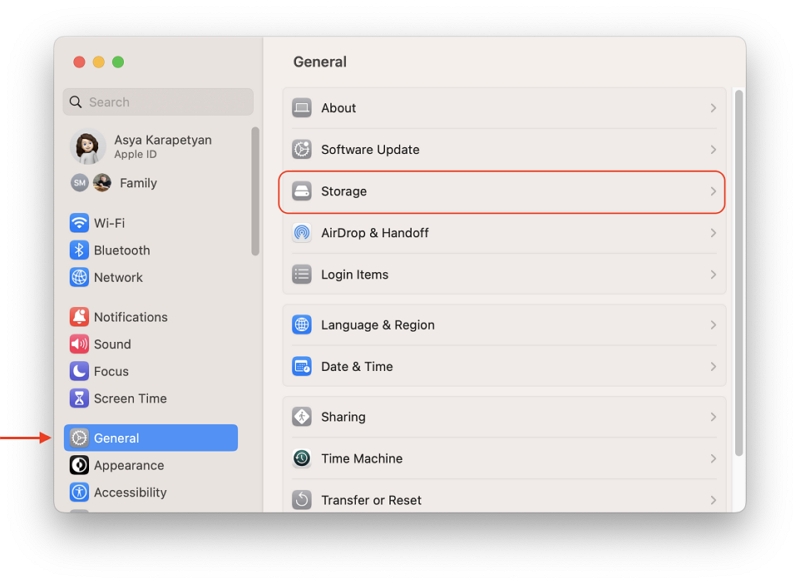
Task: Select Focus label in sidebar
Action: [111, 371]
